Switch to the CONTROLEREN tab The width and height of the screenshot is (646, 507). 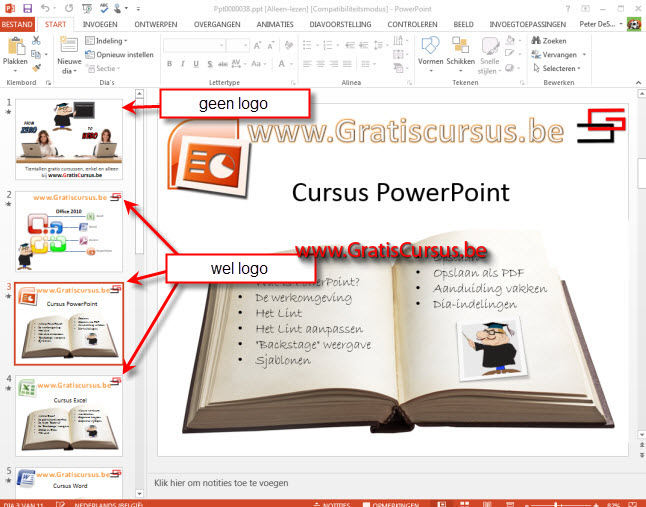[412, 24]
